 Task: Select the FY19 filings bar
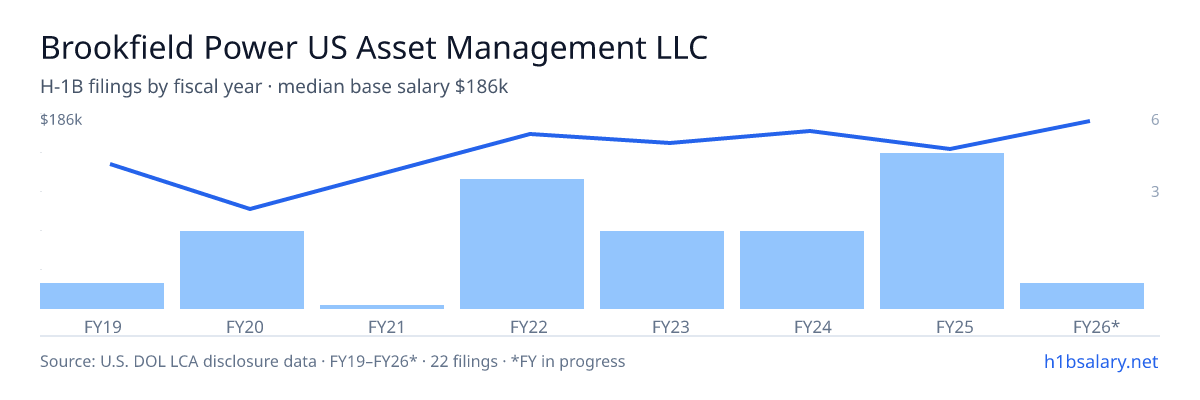[102, 296]
